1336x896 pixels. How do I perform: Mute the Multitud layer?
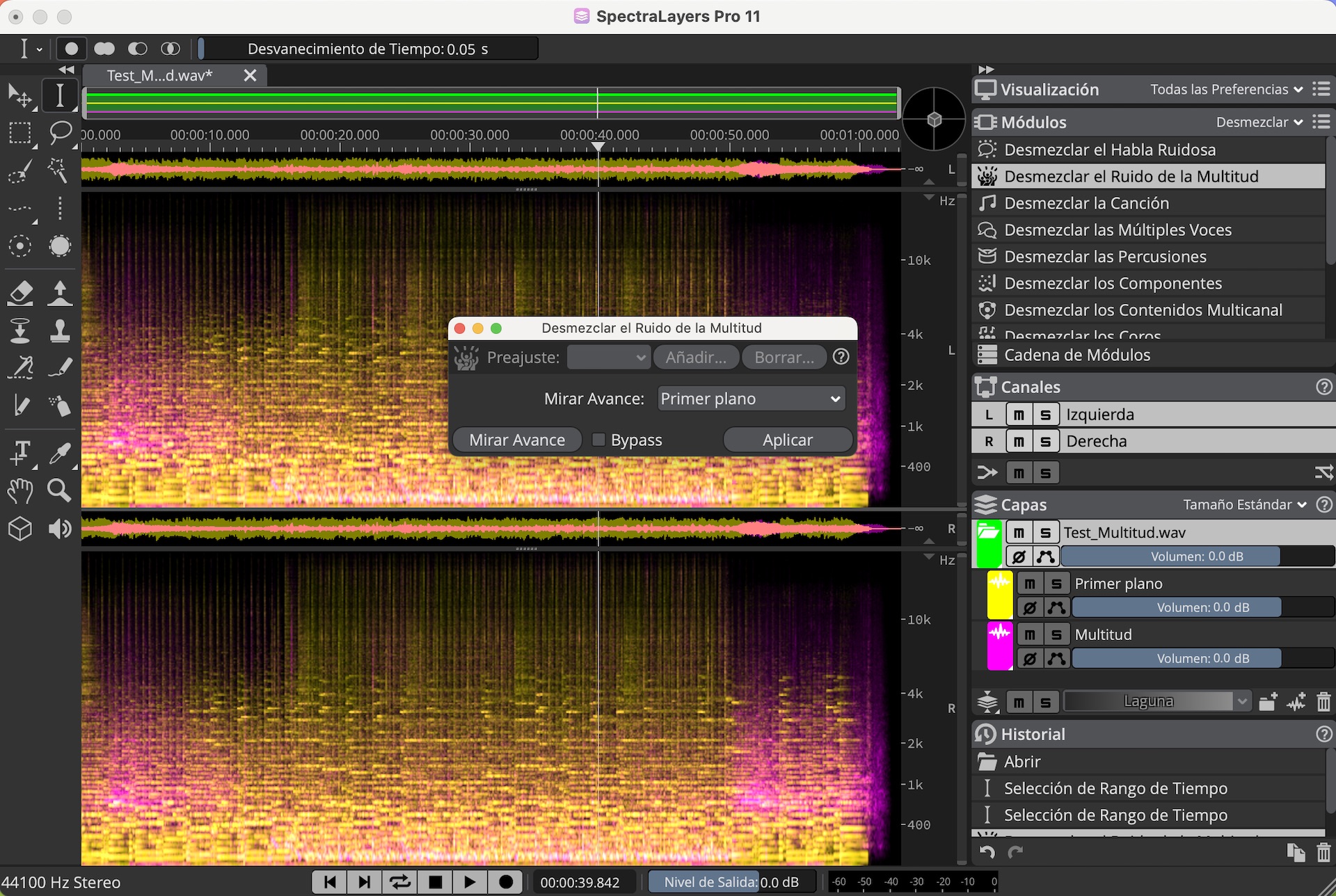(1030, 634)
